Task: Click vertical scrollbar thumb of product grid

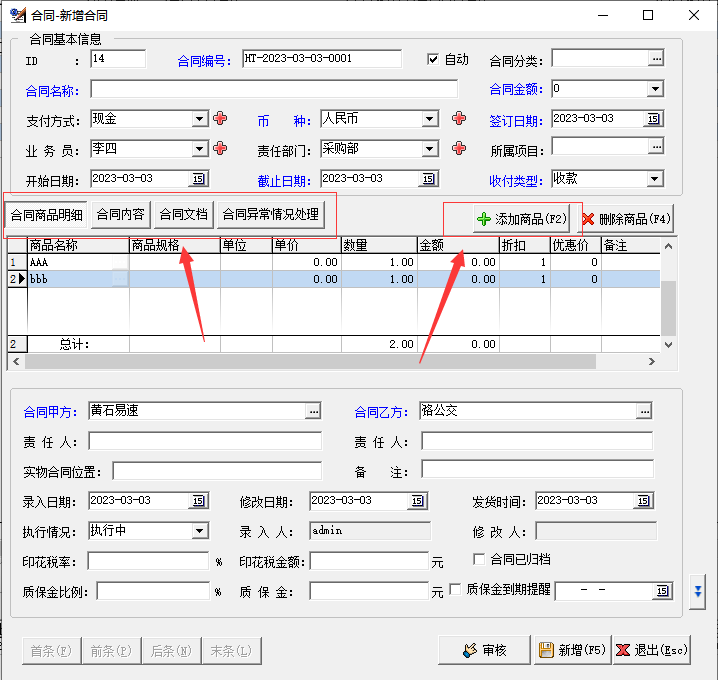Action: pyautogui.click(x=668, y=308)
